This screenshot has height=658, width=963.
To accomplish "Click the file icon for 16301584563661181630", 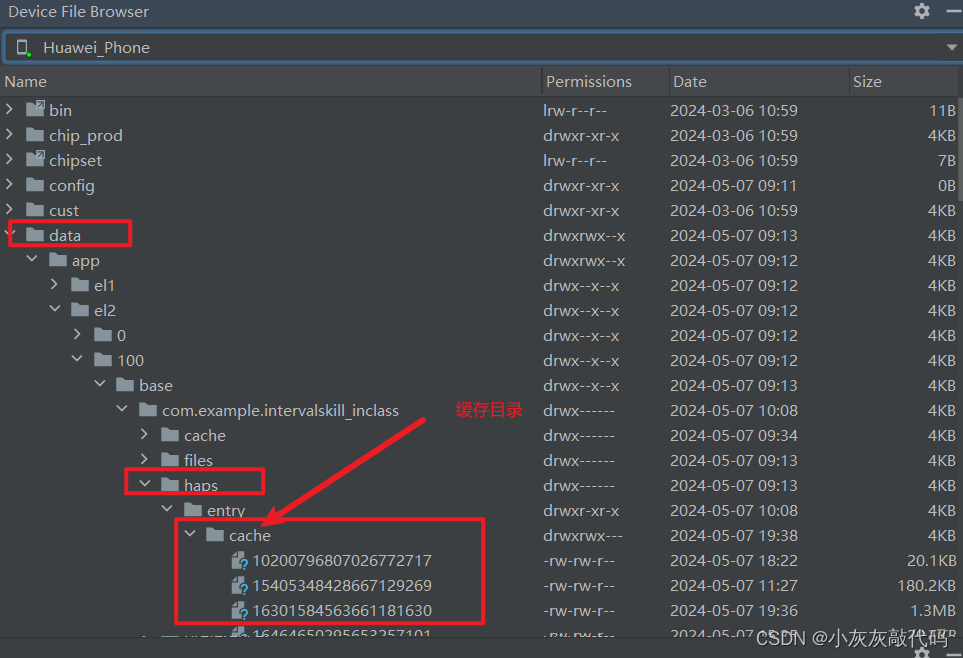I will pyautogui.click(x=239, y=611).
